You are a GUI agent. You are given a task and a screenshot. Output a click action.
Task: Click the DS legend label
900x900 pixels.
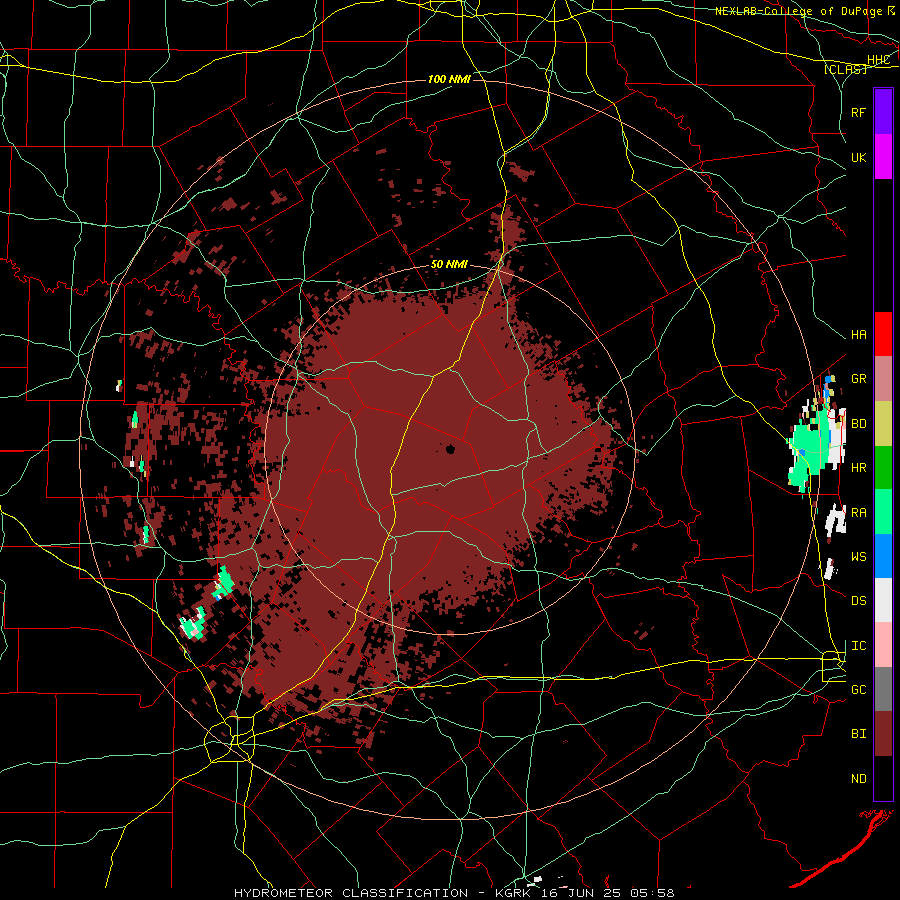click(858, 601)
